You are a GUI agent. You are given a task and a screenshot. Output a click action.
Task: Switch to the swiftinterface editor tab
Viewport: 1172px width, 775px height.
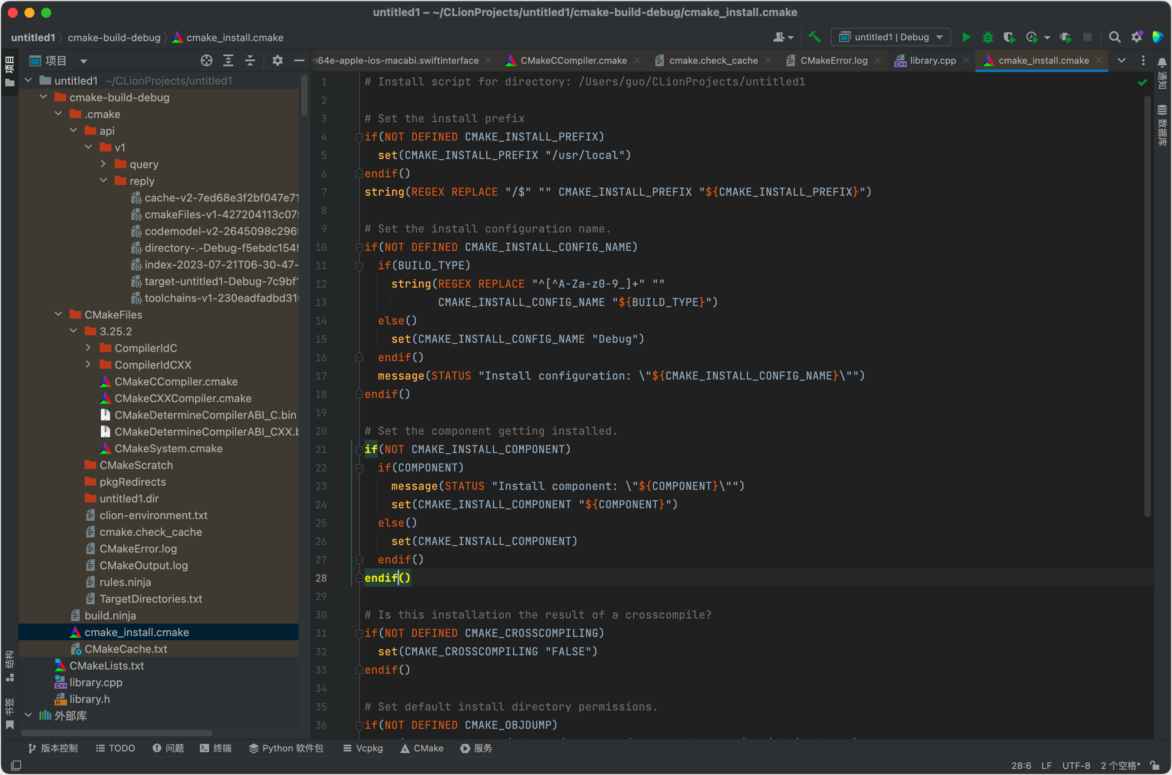(398, 61)
